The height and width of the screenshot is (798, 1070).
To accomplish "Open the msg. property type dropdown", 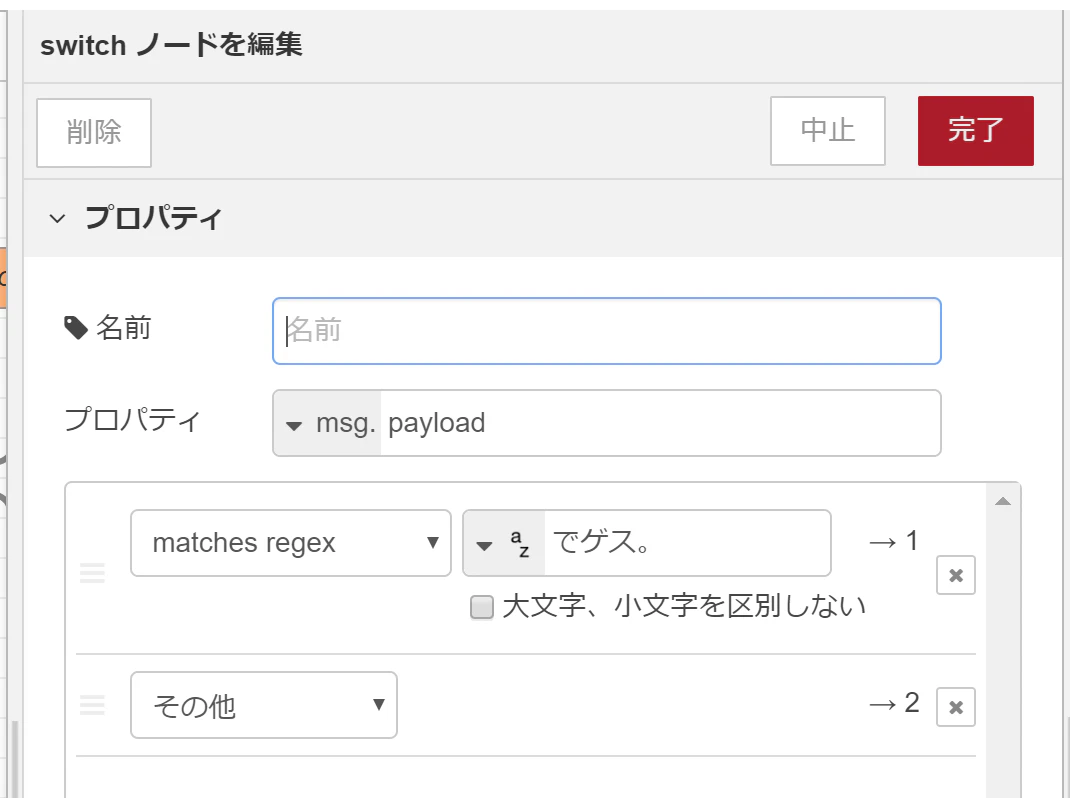I will coord(328,423).
